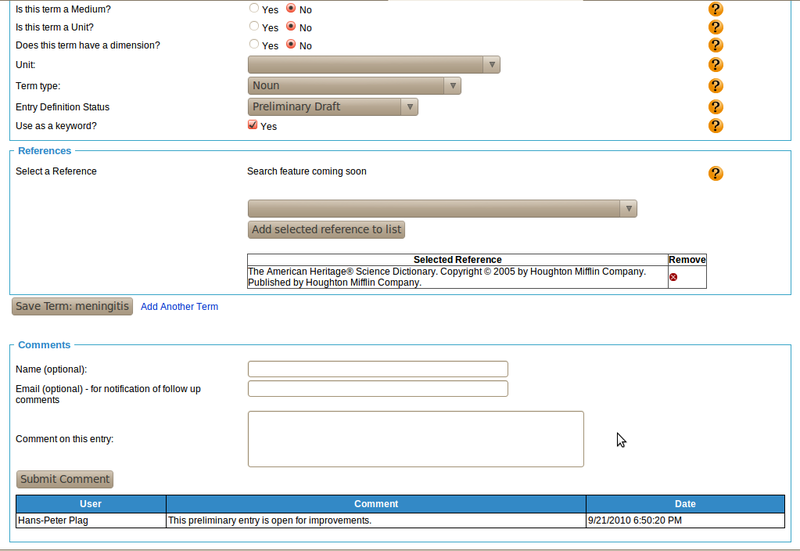800x551 pixels.
Task: Click help icon for 'Is this term a Medium?'
Action: 715,9
